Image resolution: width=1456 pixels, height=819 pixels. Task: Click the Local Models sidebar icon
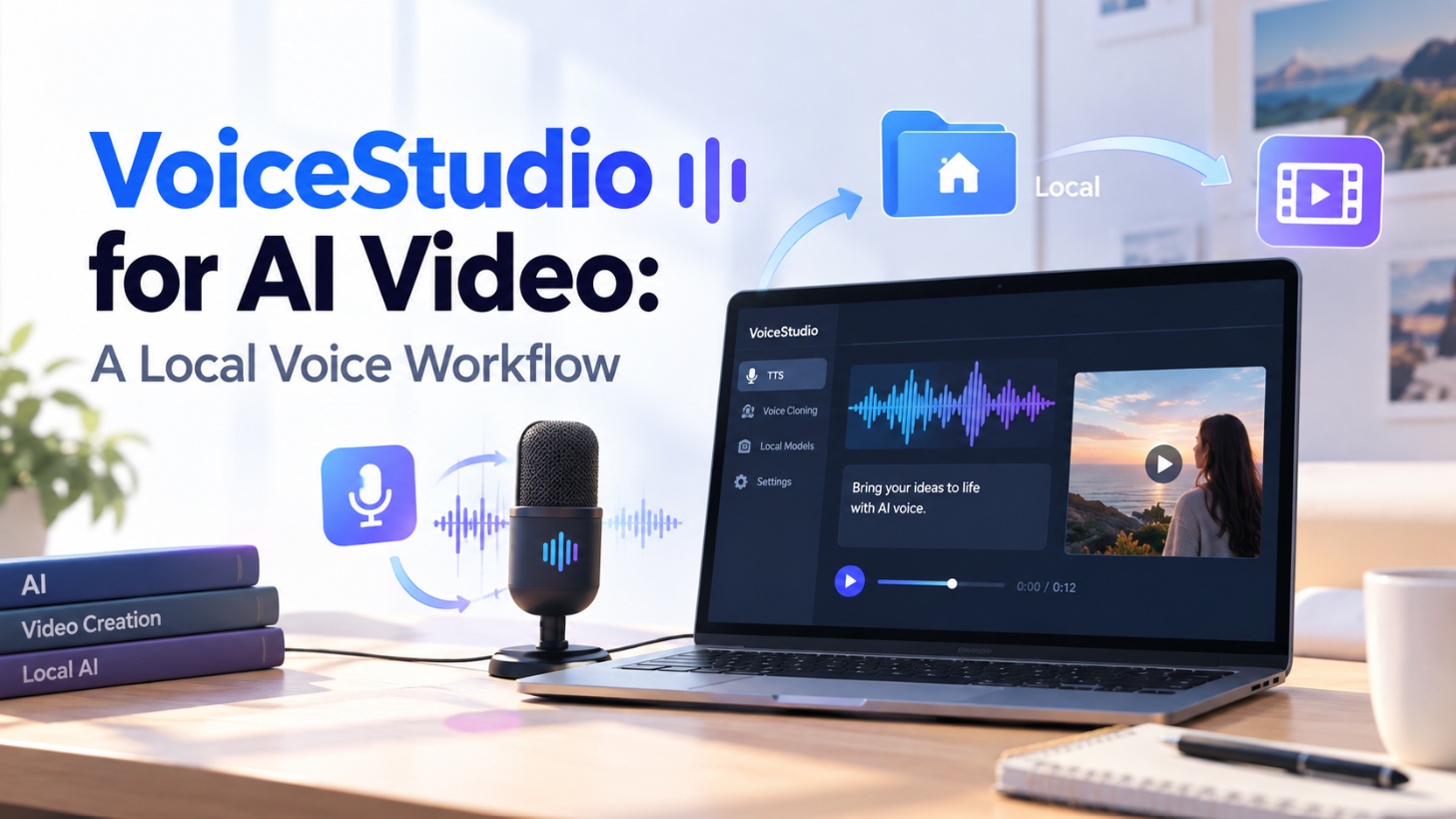744,446
